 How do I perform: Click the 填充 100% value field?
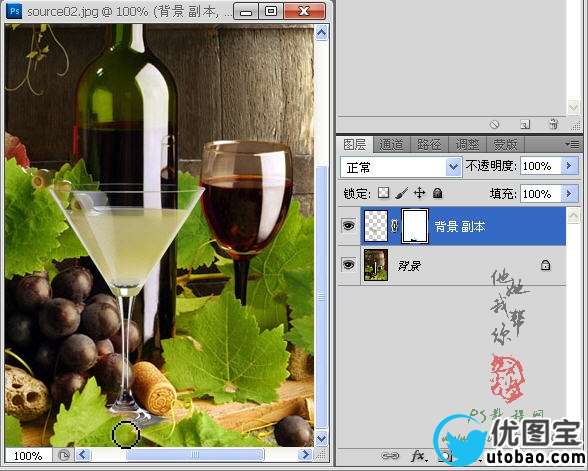[540, 194]
